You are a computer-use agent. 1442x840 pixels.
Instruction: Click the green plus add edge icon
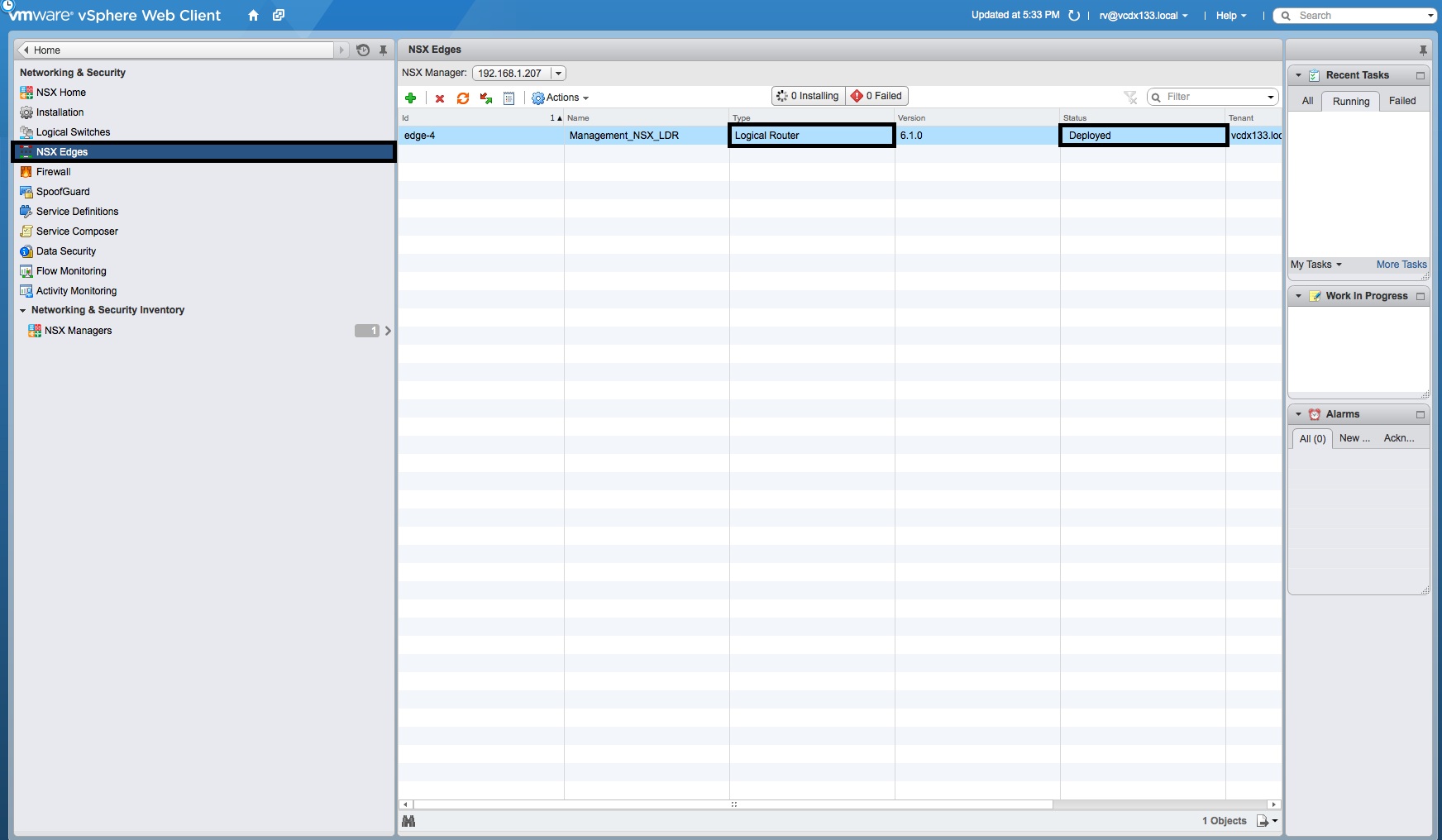click(410, 98)
